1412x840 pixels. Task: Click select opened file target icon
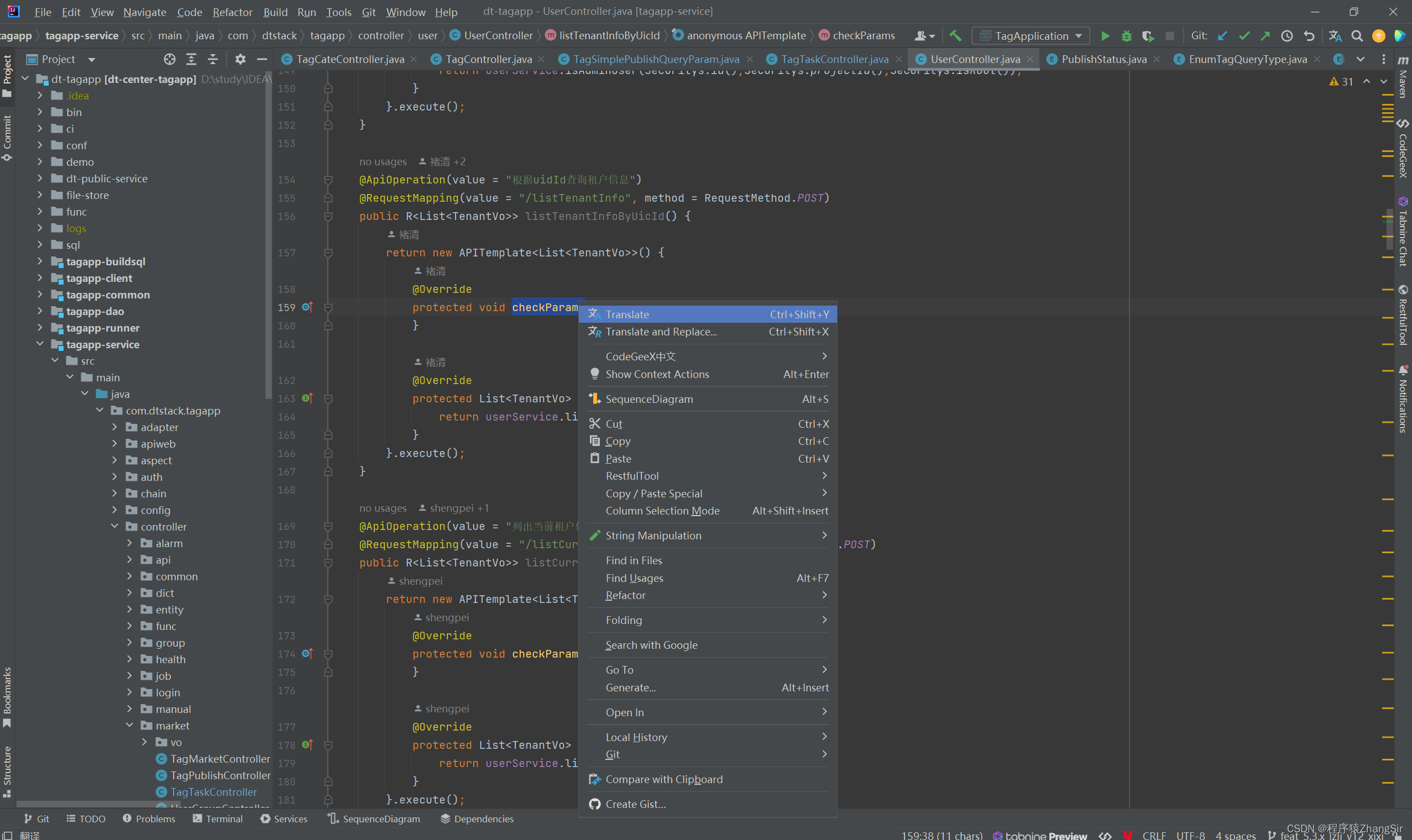(169, 59)
